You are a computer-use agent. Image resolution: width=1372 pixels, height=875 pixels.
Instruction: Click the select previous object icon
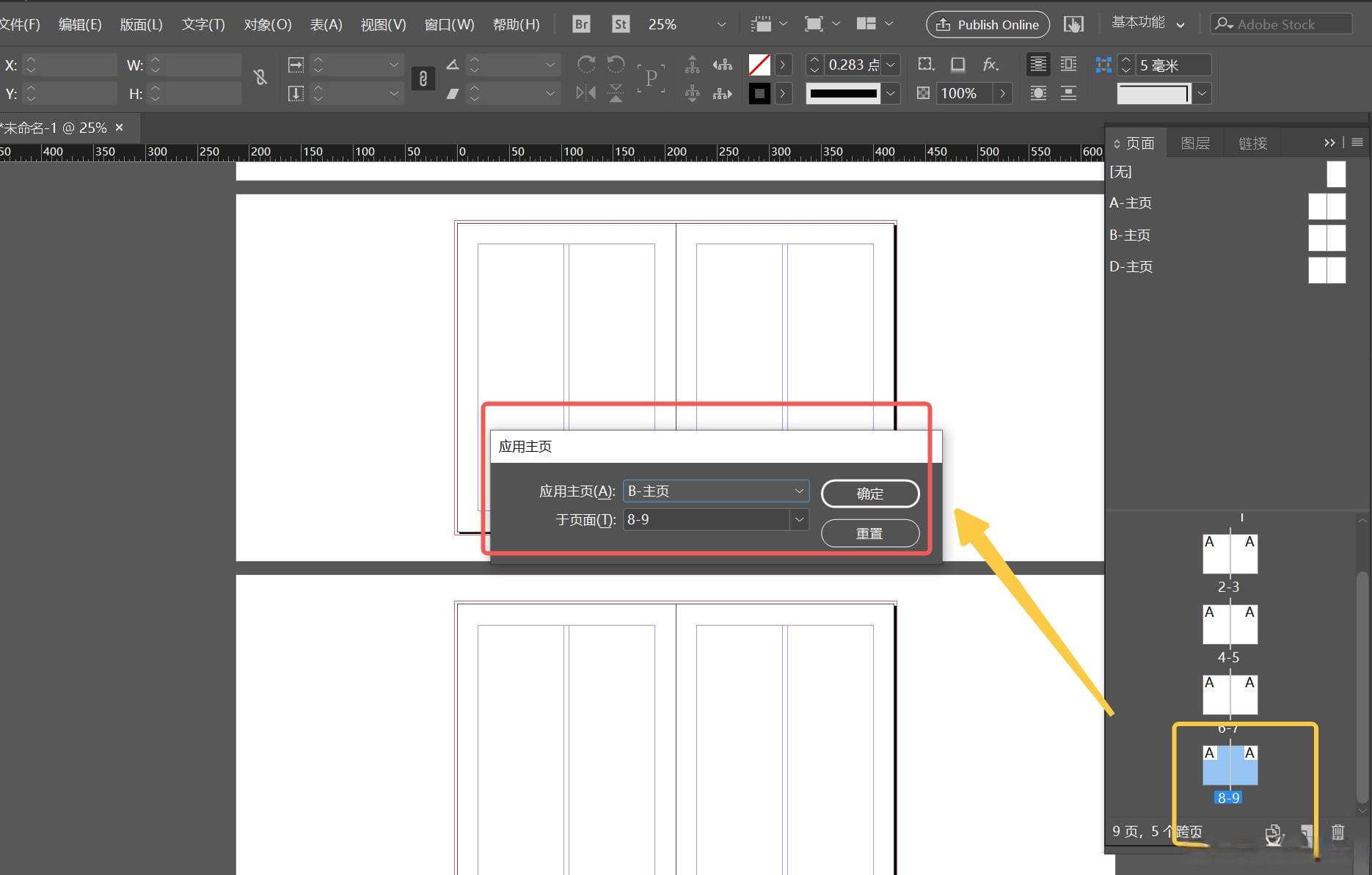click(x=723, y=65)
